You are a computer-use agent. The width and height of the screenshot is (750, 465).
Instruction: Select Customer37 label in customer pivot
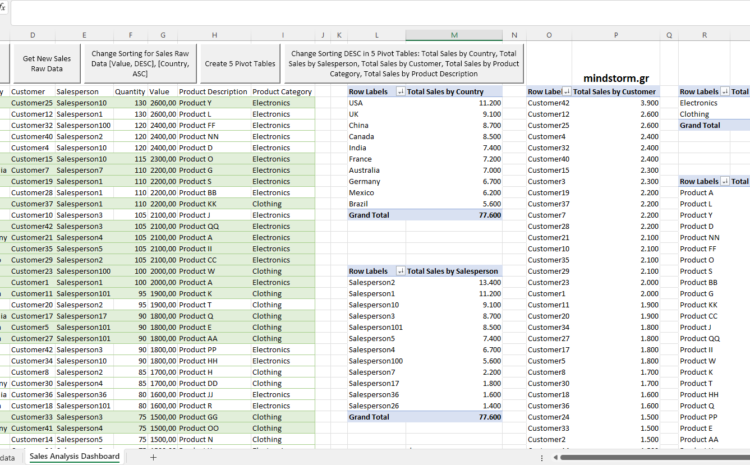click(x=548, y=204)
